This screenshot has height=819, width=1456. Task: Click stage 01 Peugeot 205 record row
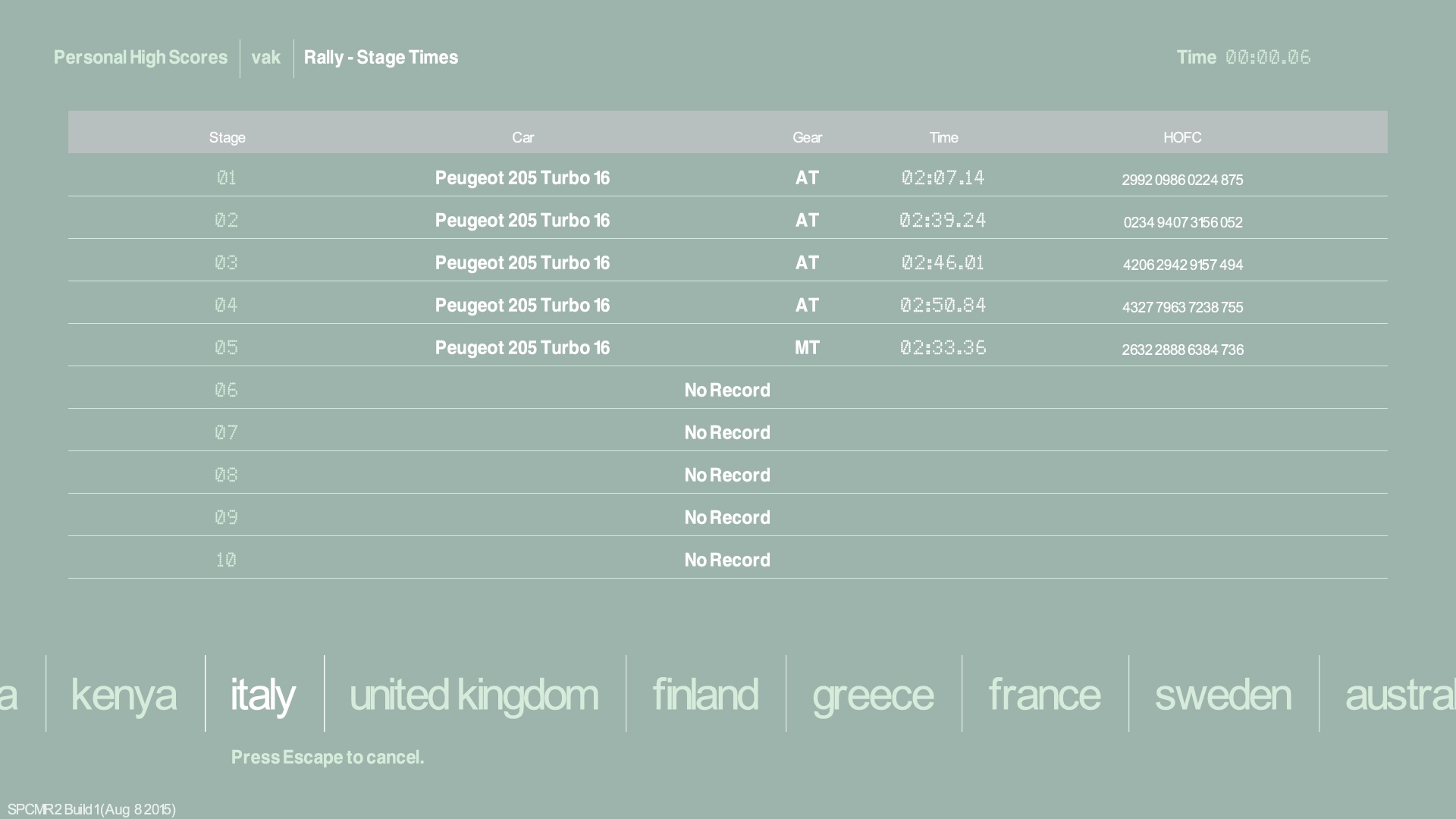522,178
